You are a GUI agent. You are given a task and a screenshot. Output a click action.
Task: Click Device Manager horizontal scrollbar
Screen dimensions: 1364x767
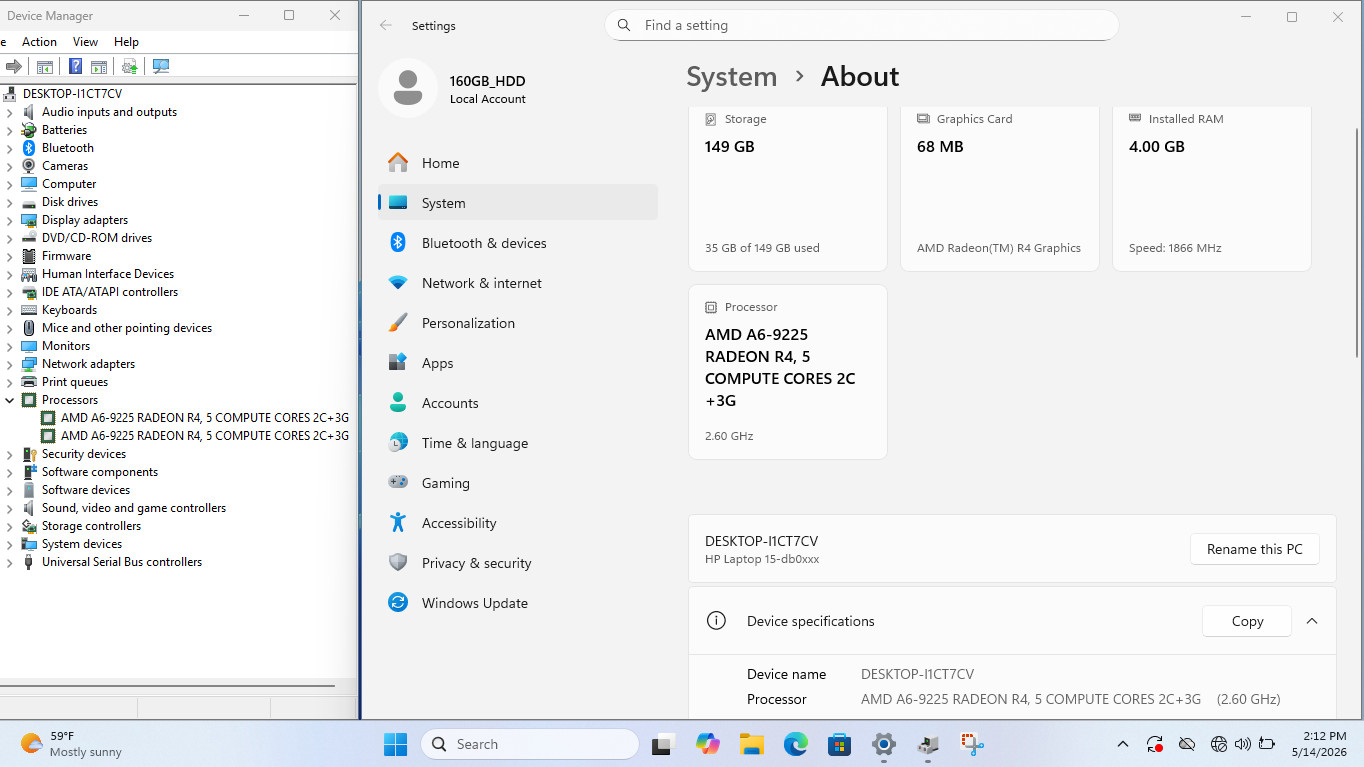click(x=167, y=686)
